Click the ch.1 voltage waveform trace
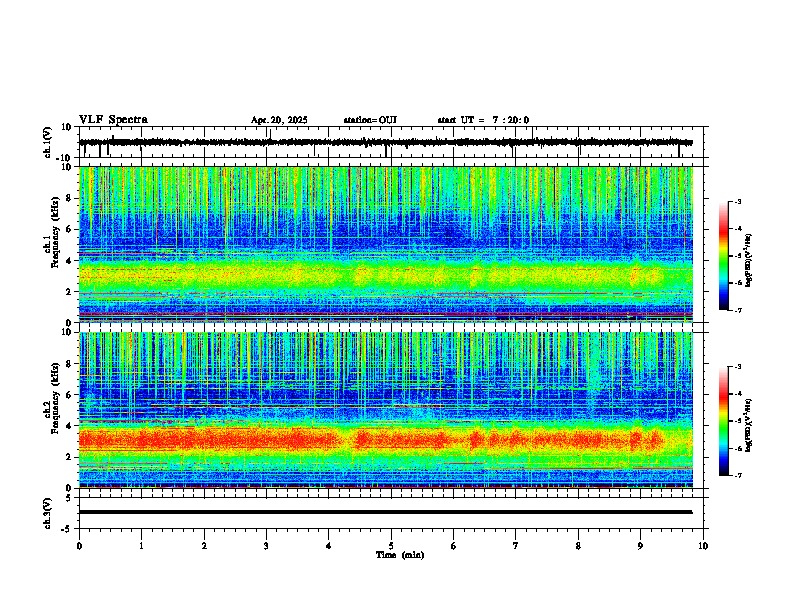 386,142
